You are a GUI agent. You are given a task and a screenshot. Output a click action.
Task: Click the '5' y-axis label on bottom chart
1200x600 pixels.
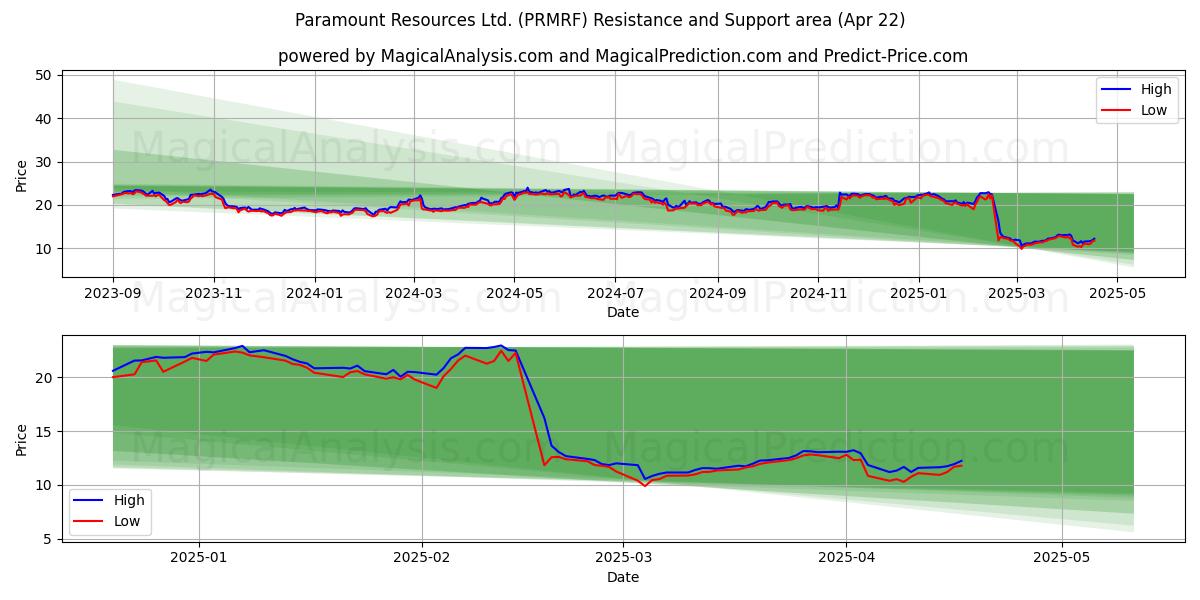pyautogui.click(x=50, y=539)
